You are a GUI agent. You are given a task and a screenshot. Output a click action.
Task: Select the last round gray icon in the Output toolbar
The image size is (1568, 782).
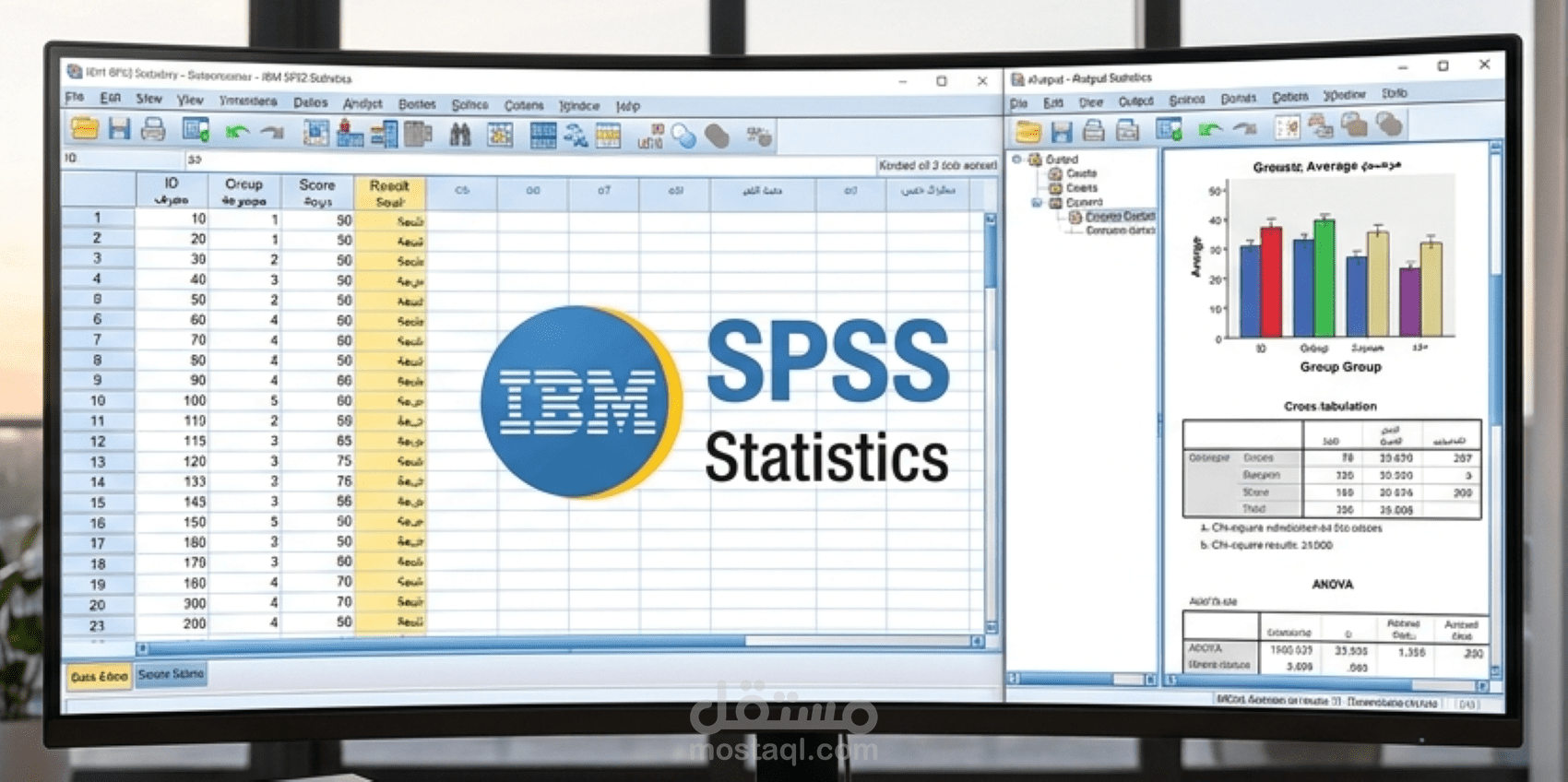click(1389, 124)
